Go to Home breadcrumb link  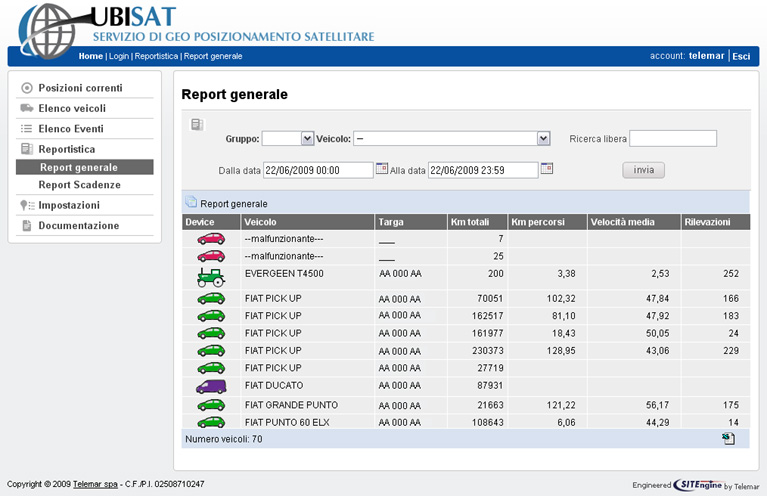(90, 56)
